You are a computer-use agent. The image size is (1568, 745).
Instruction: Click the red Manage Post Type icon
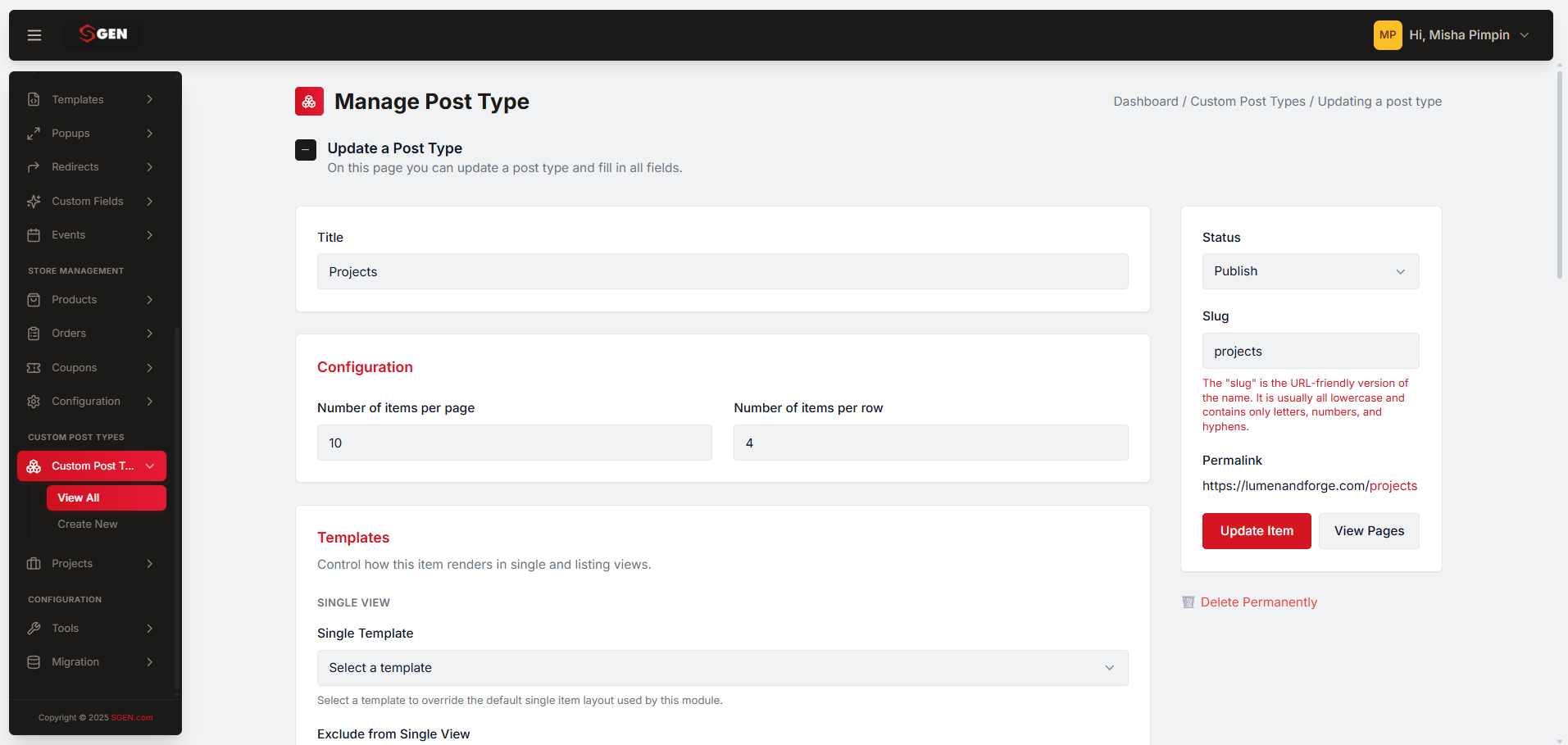(x=309, y=102)
